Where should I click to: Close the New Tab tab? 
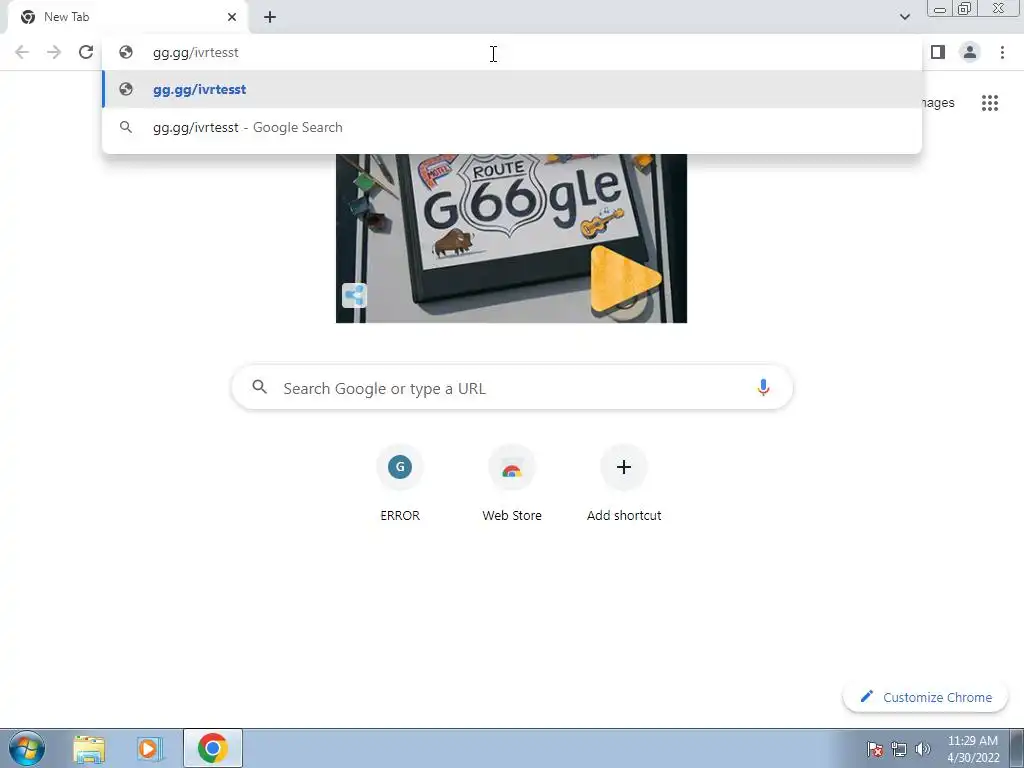pos(232,17)
